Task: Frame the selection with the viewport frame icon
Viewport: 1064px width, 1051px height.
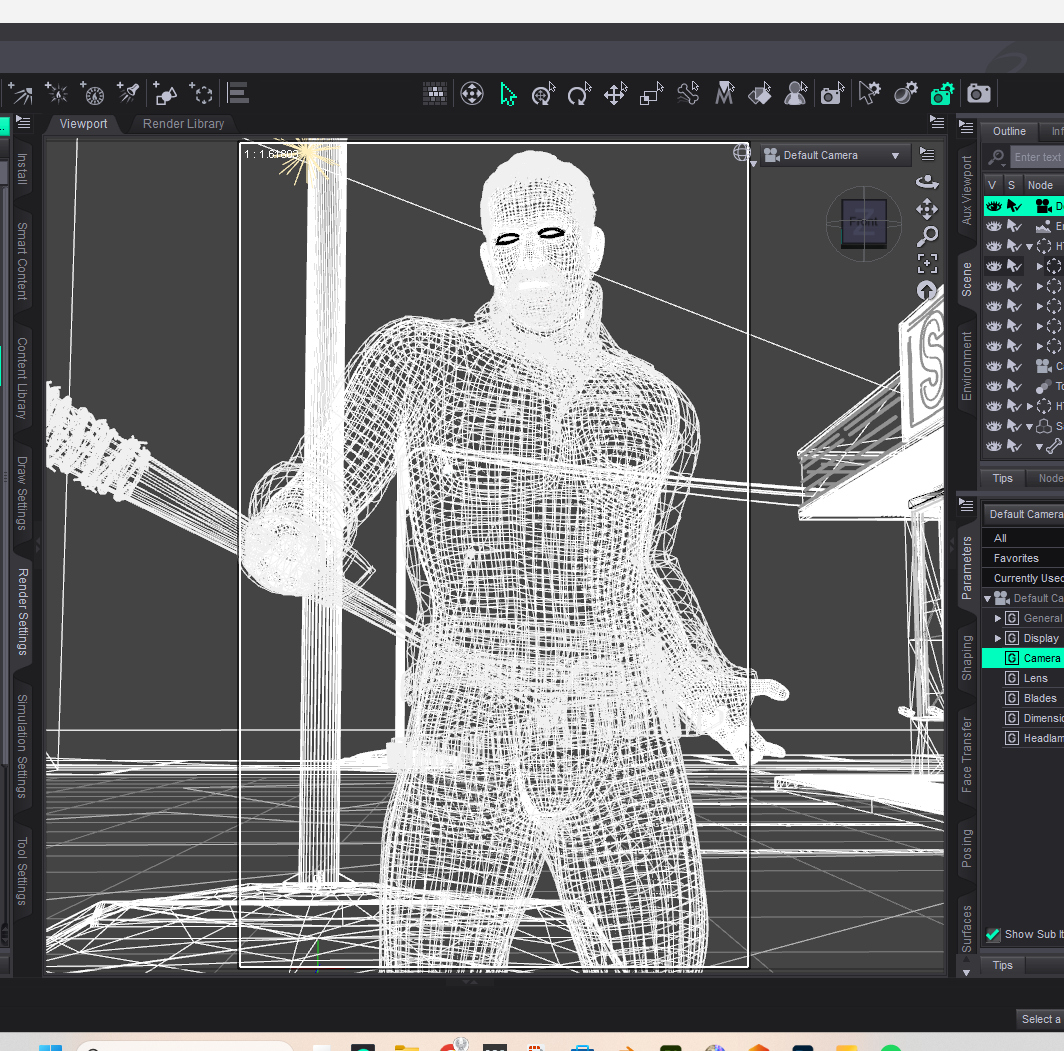Action: pos(927,263)
